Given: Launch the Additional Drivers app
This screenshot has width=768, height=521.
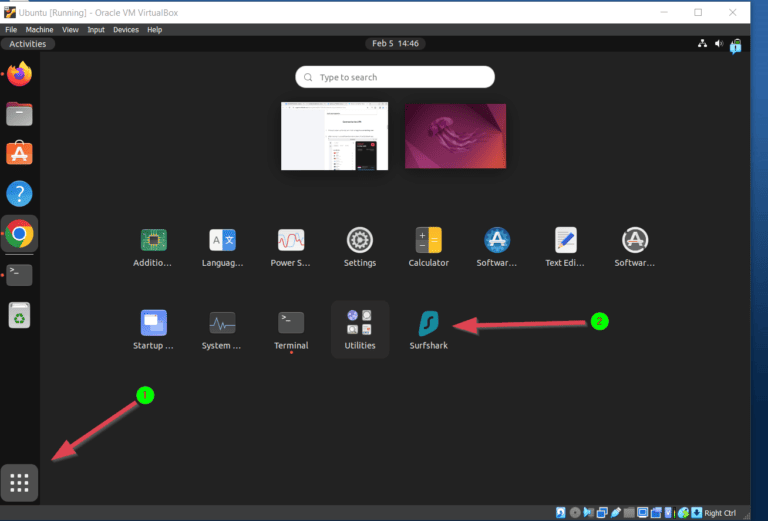Looking at the screenshot, I should [x=153, y=248].
